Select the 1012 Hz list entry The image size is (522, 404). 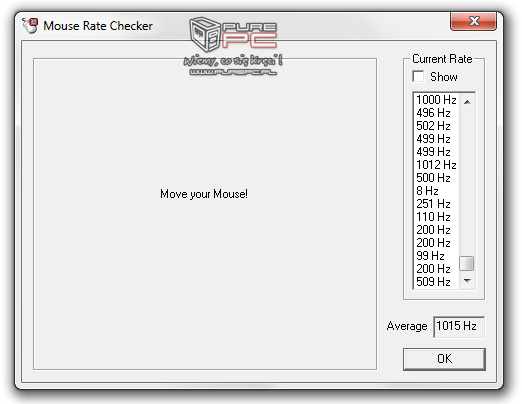coord(437,165)
